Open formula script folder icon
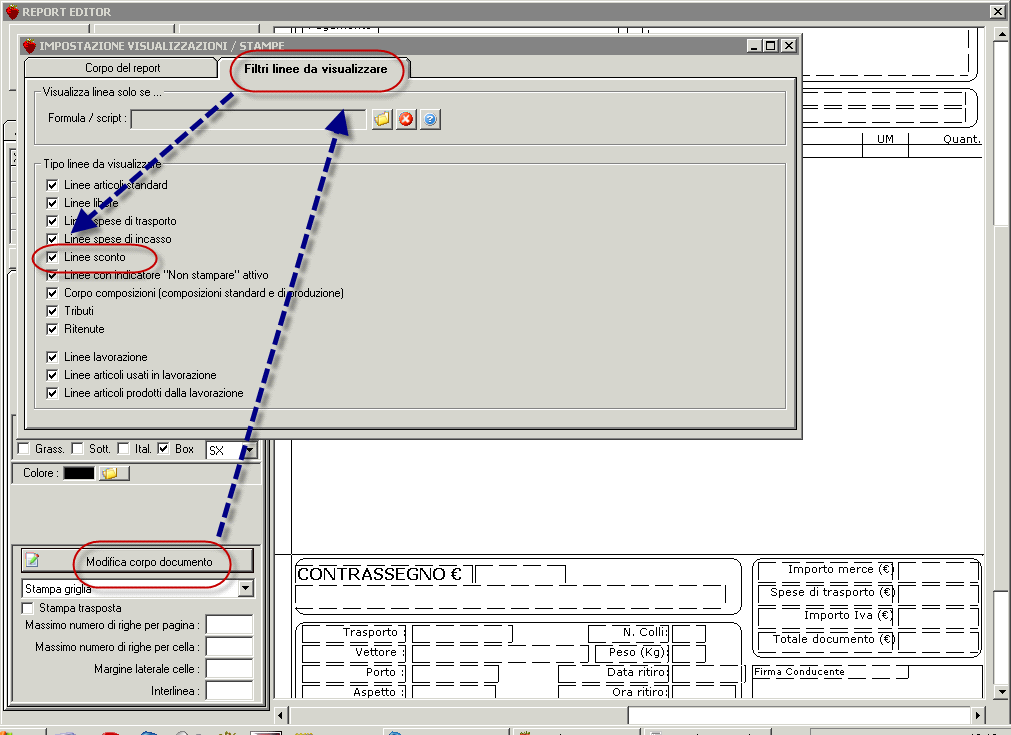The width and height of the screenshot is (1011, 735). [x=382, y=120]
